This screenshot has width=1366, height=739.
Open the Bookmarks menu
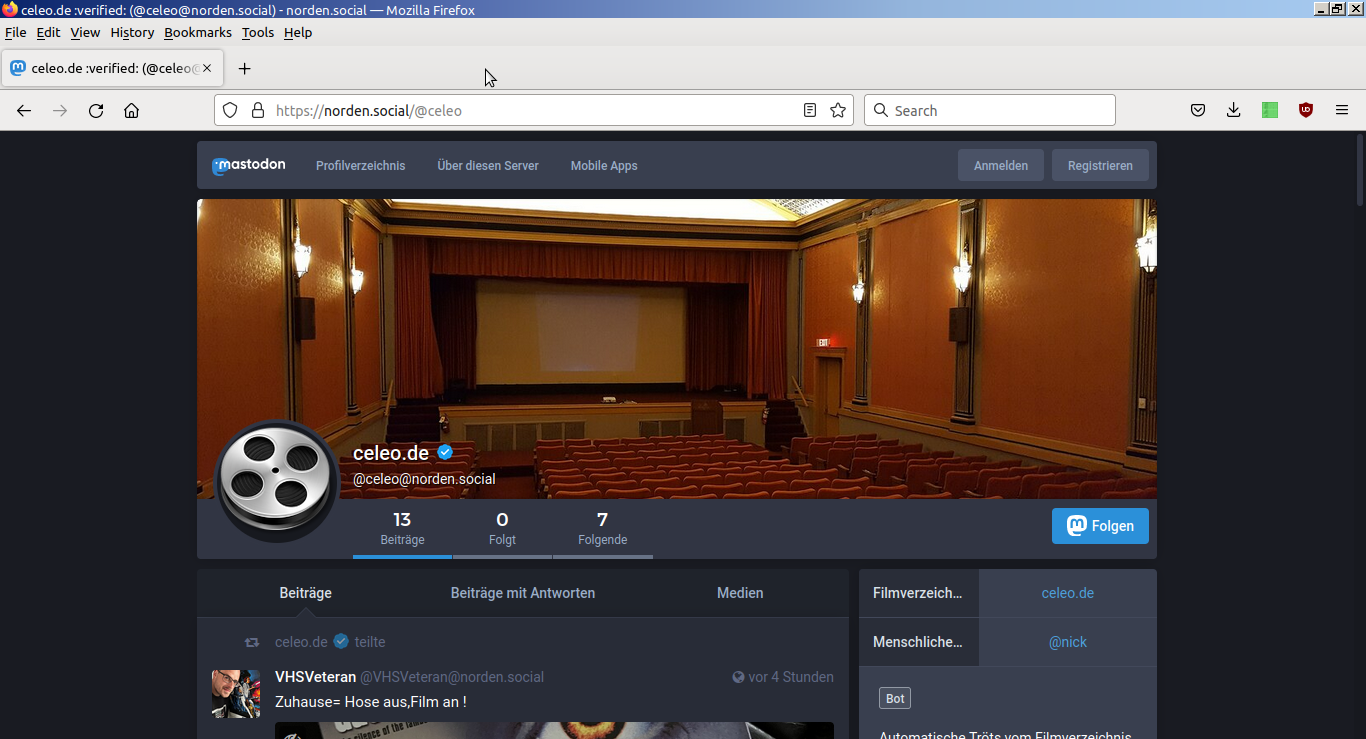pyautogui.click(x=198, y=32)
